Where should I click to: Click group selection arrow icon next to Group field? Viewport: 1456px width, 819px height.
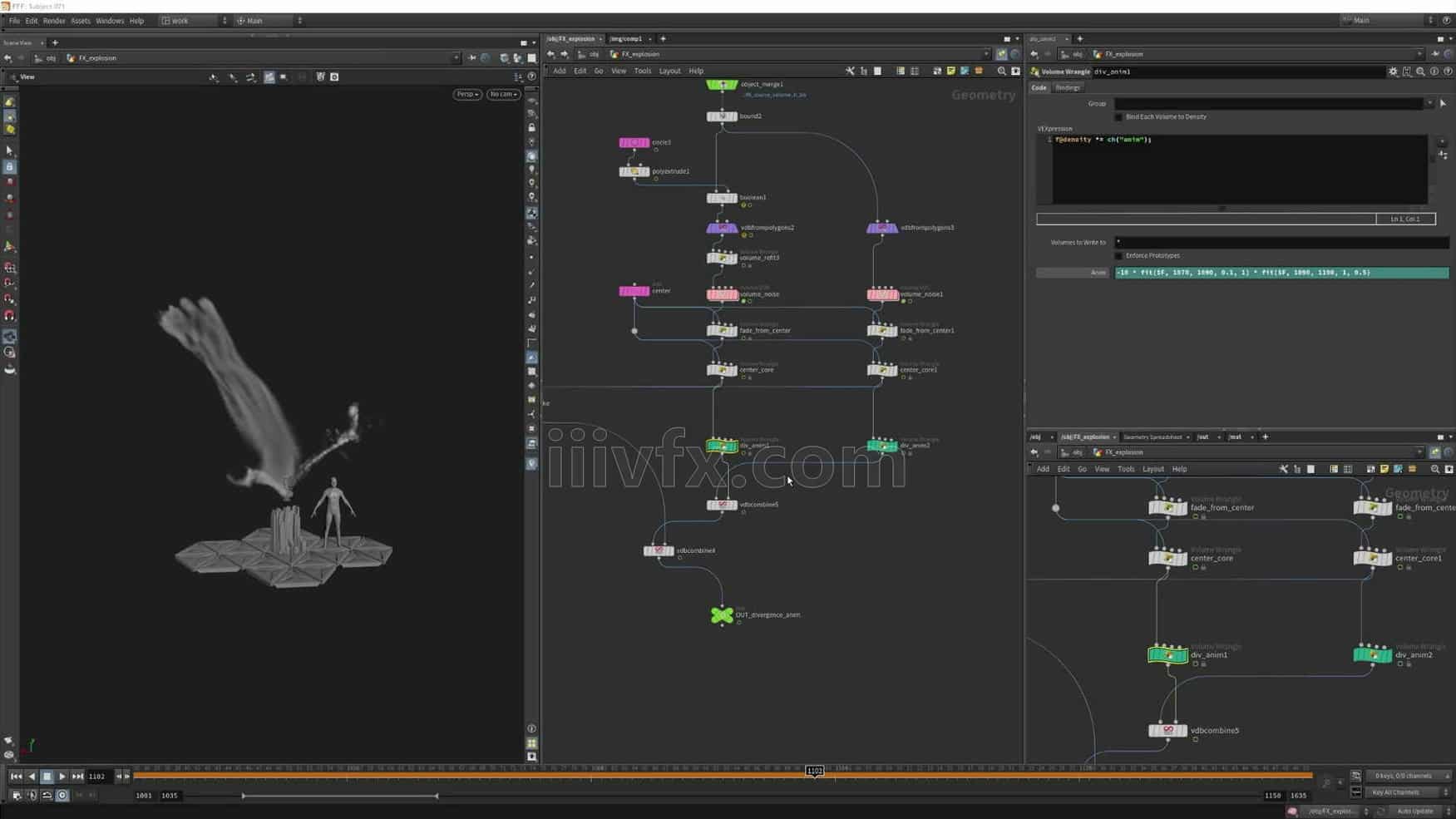pos(1443,103)
